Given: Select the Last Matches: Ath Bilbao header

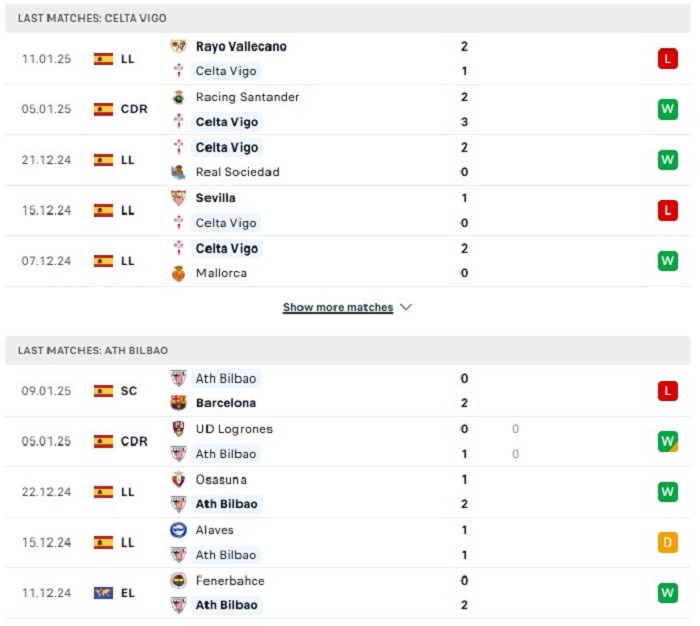Looking at the screenshot, I should coord(348,351).
